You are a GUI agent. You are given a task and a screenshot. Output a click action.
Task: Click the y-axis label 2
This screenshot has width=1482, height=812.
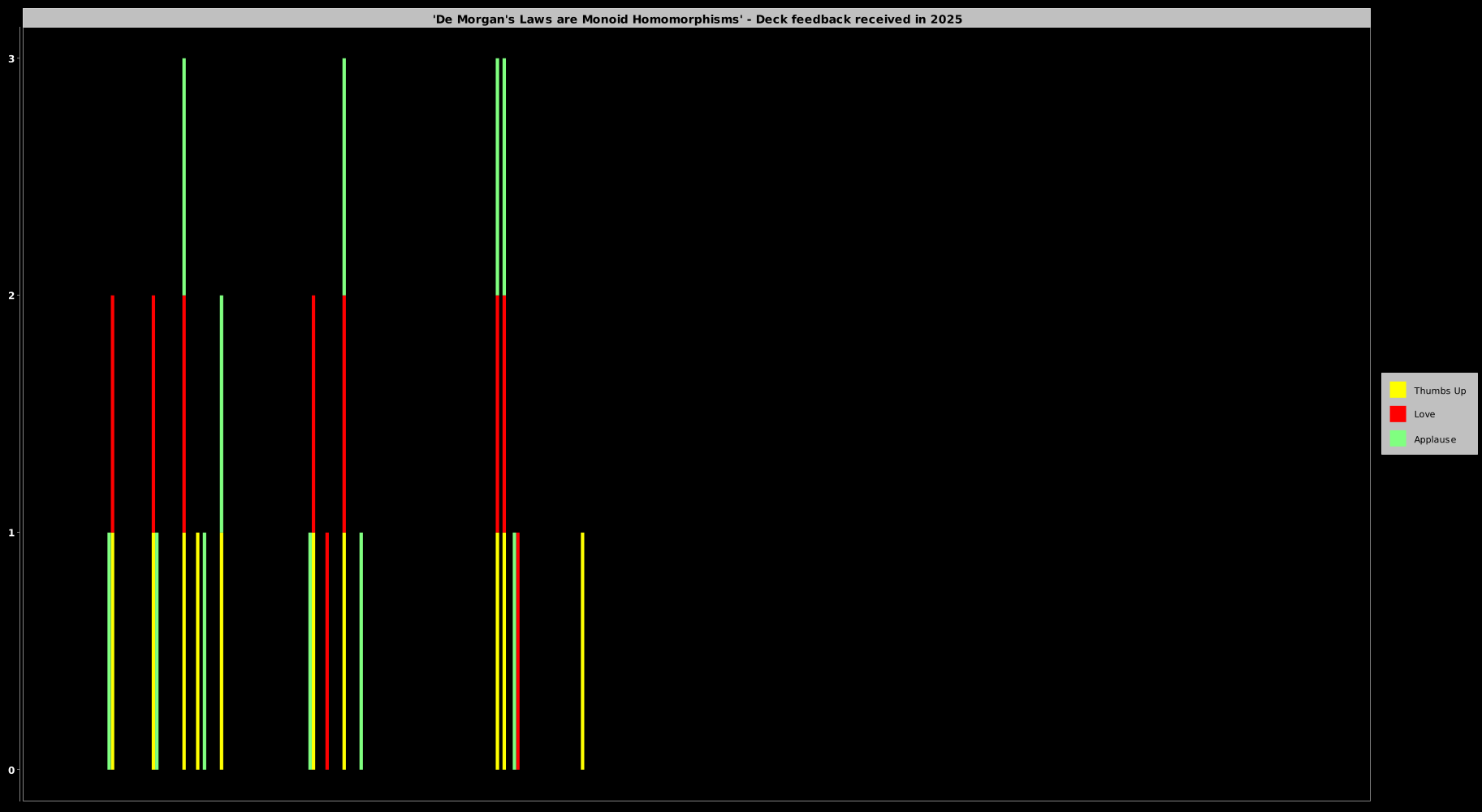[11, 296]
